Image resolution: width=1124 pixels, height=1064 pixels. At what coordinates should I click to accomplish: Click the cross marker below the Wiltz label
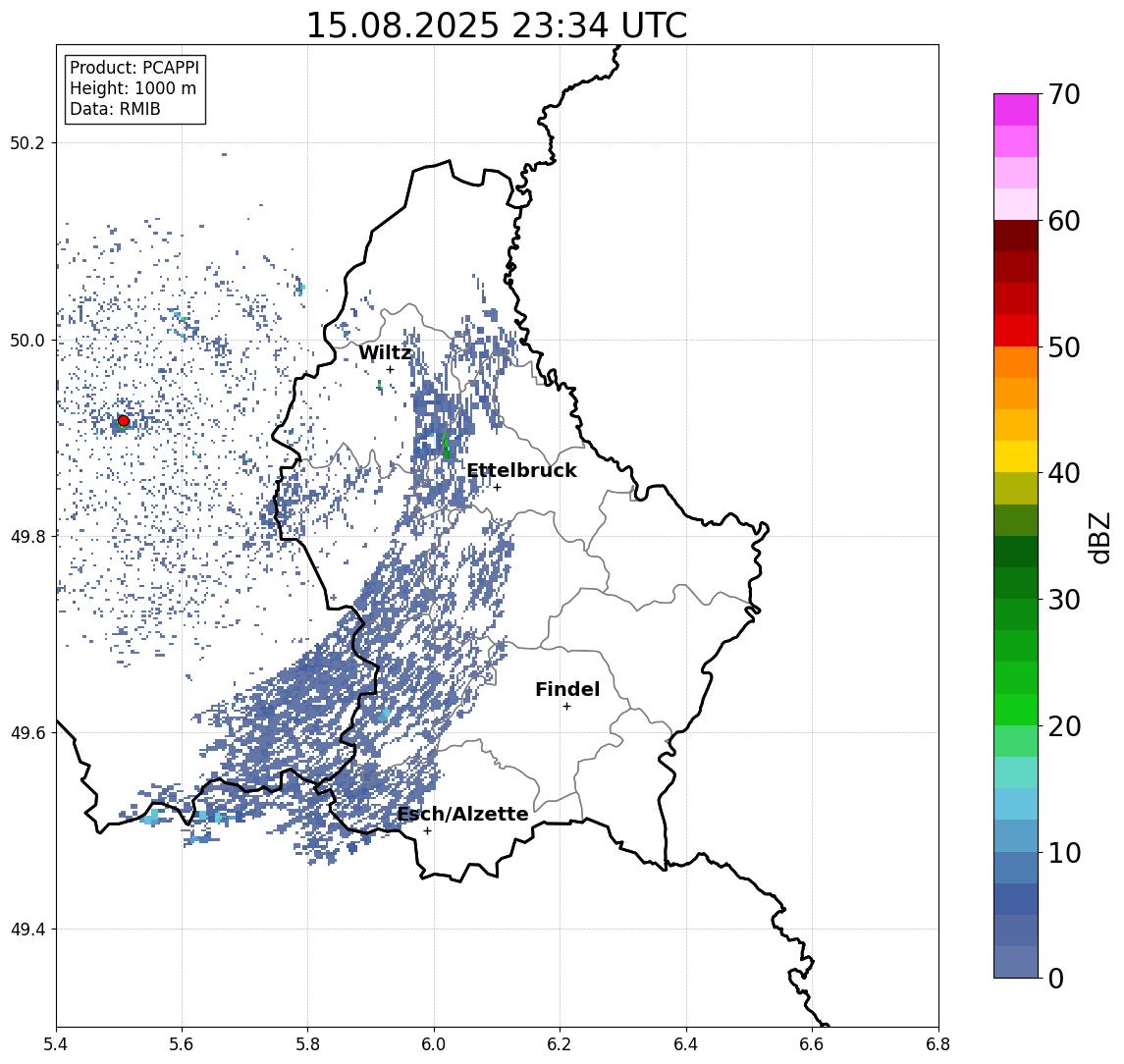390,369
